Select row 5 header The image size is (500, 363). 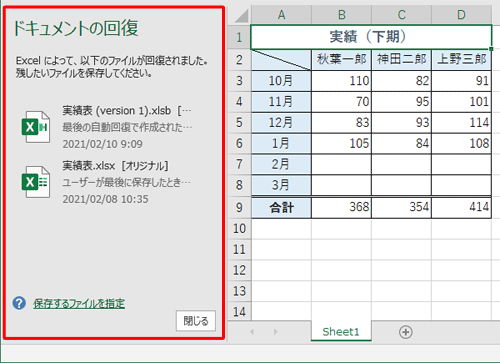[239, 122]
